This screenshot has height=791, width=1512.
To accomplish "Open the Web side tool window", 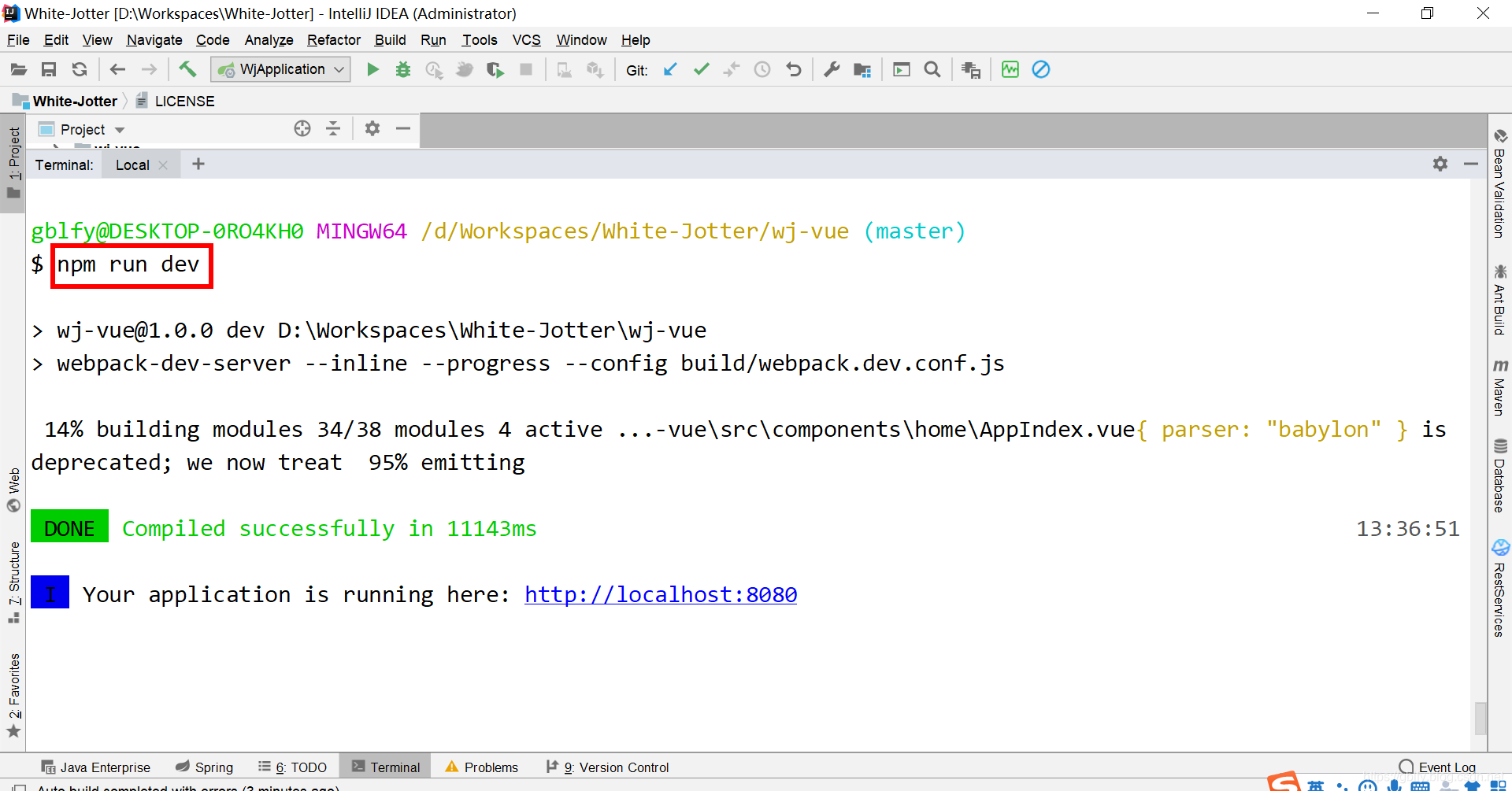I will tap(13, 490).
